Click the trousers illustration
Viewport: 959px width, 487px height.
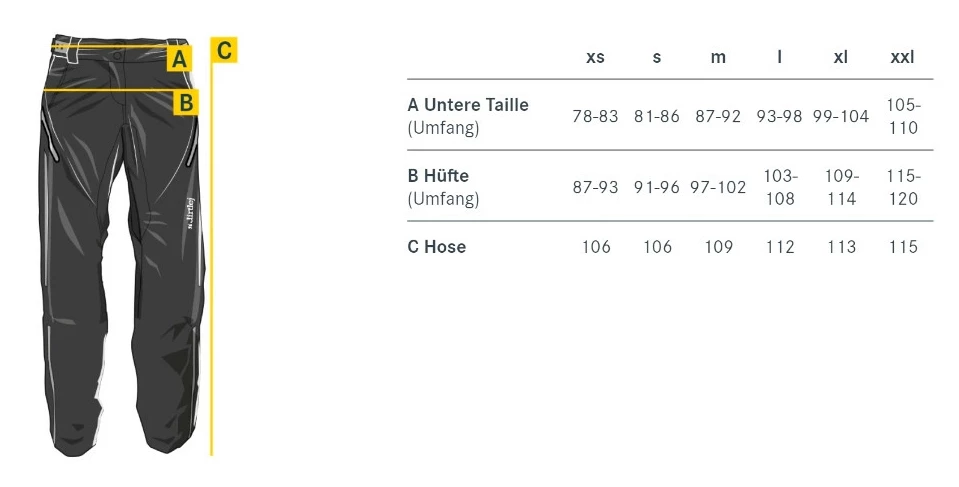tap(120, 250)
